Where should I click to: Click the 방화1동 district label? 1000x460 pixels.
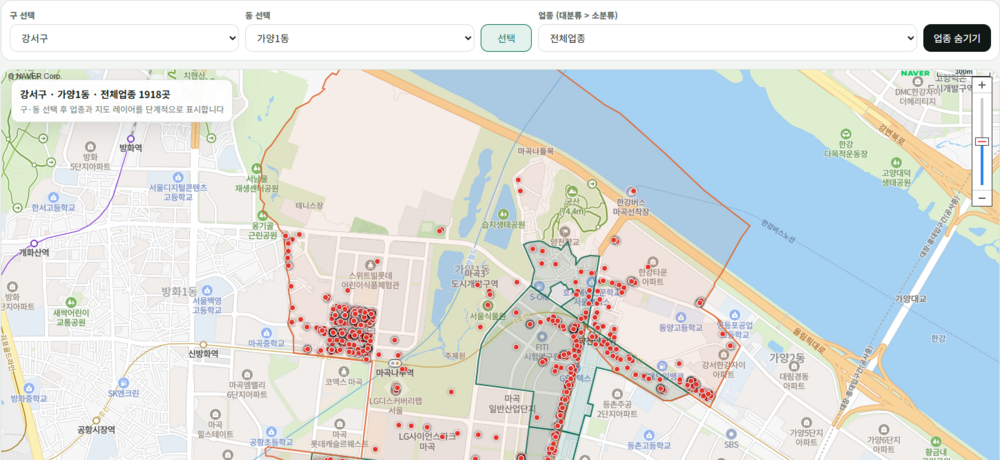click(x=180, y=291)
